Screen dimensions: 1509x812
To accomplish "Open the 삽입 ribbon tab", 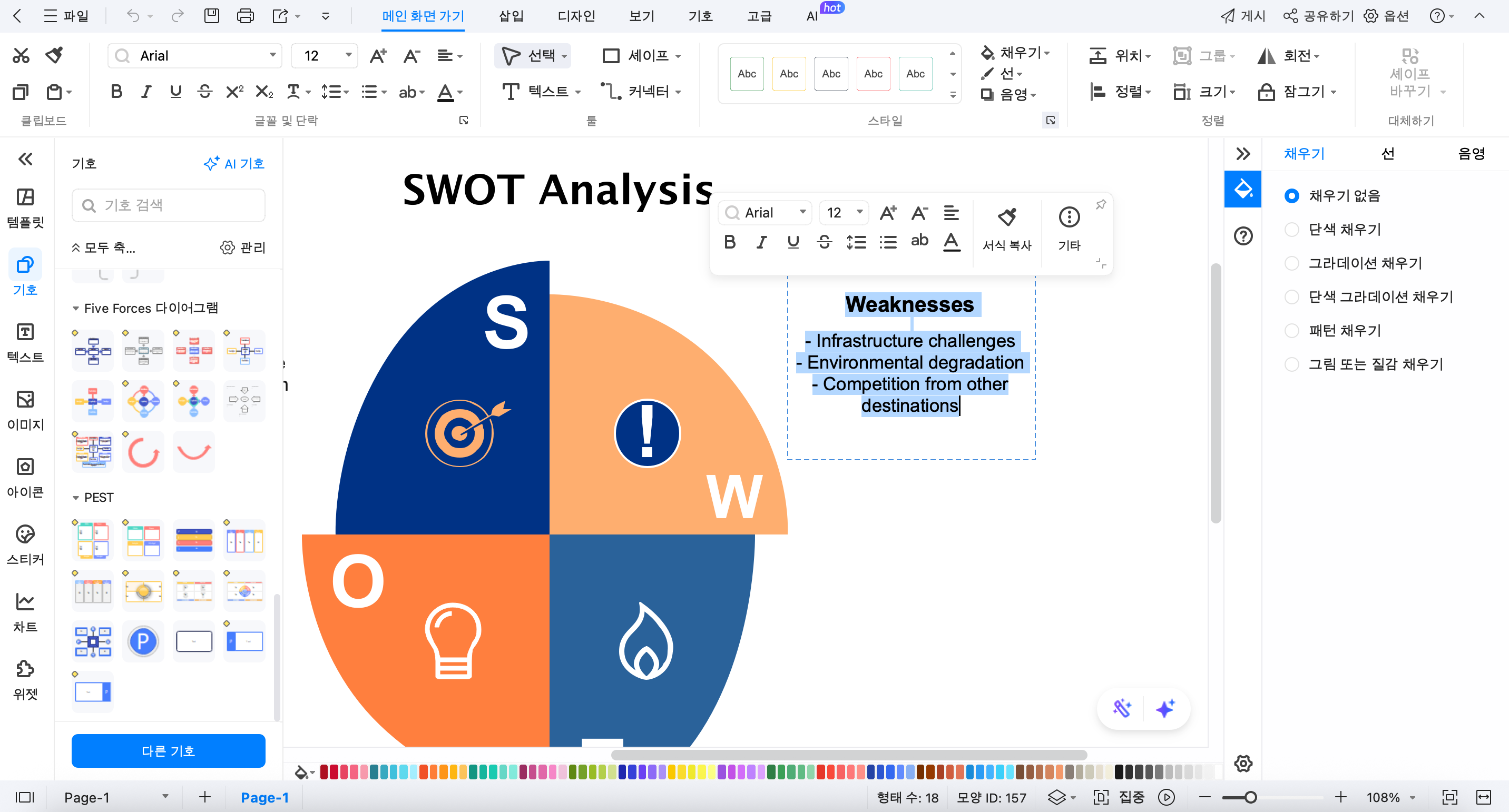I will click(x=511, y=16).
